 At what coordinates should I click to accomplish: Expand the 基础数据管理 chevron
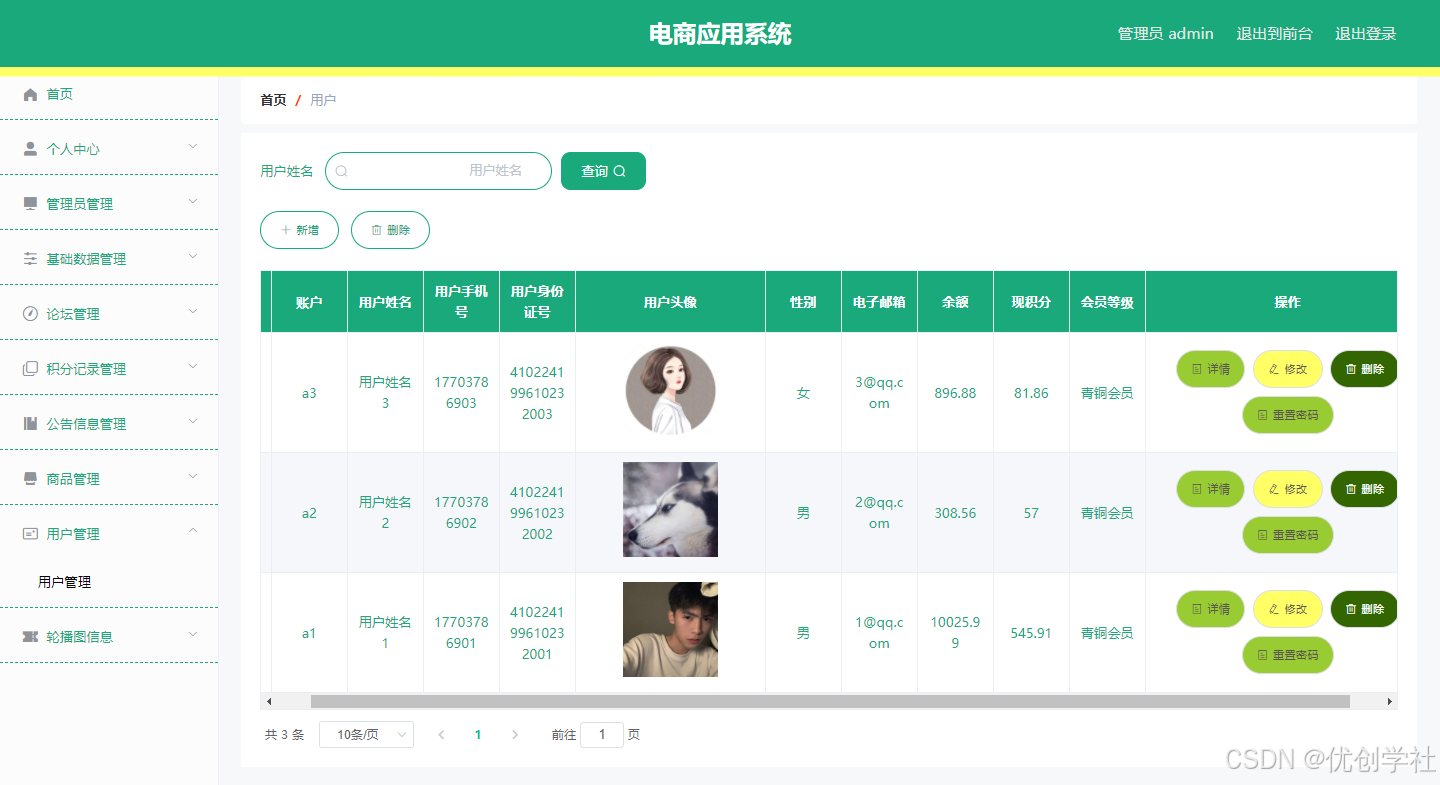point(193,257)
